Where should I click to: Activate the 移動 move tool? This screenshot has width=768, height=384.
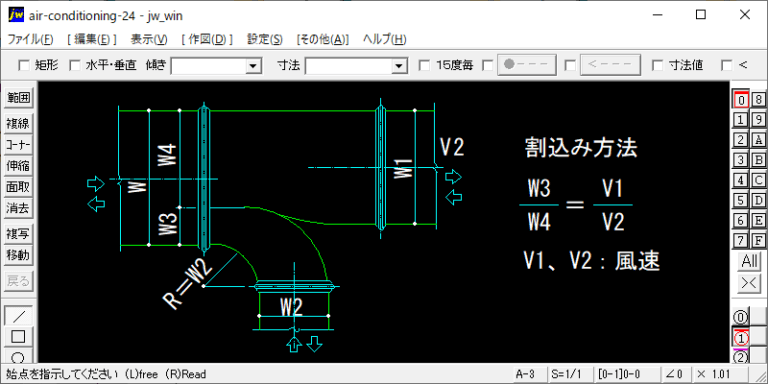click(x=19, y=255)
